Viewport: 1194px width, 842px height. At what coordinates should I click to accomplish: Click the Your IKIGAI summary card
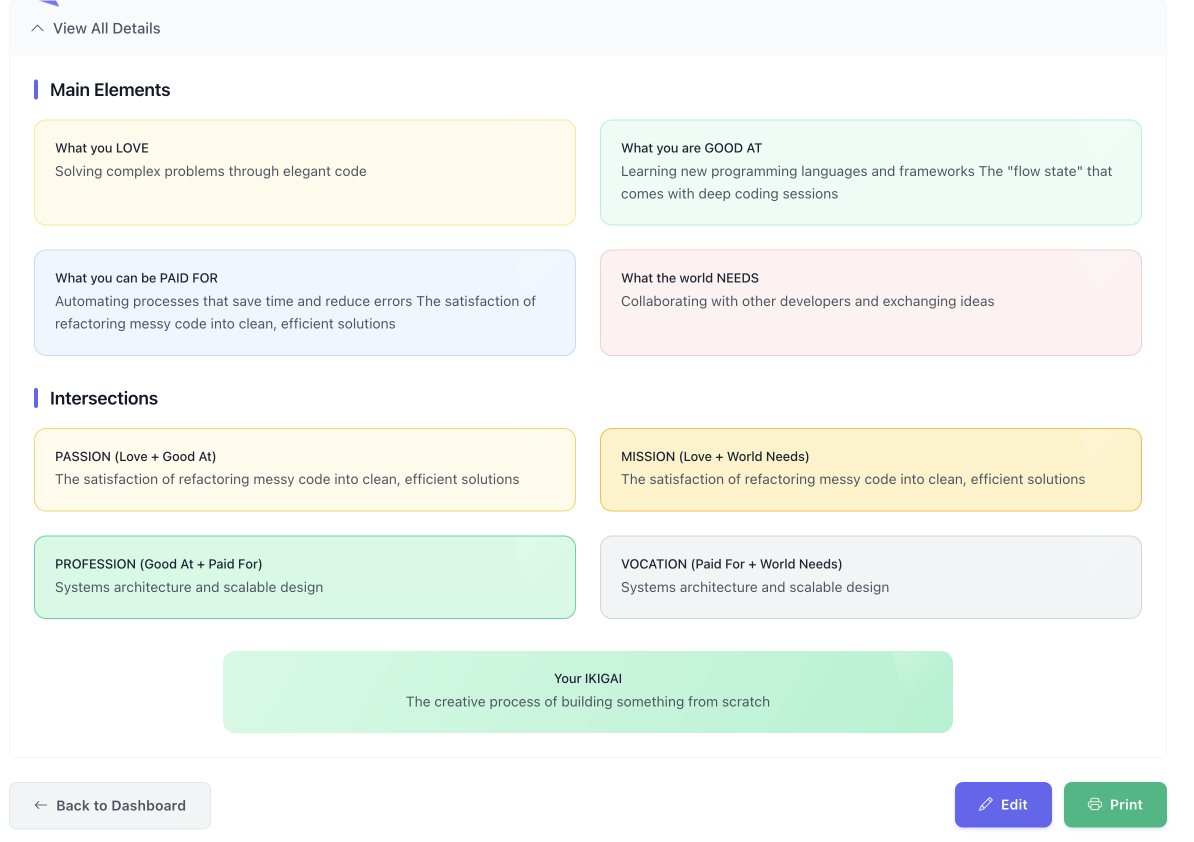click(587, 691)
